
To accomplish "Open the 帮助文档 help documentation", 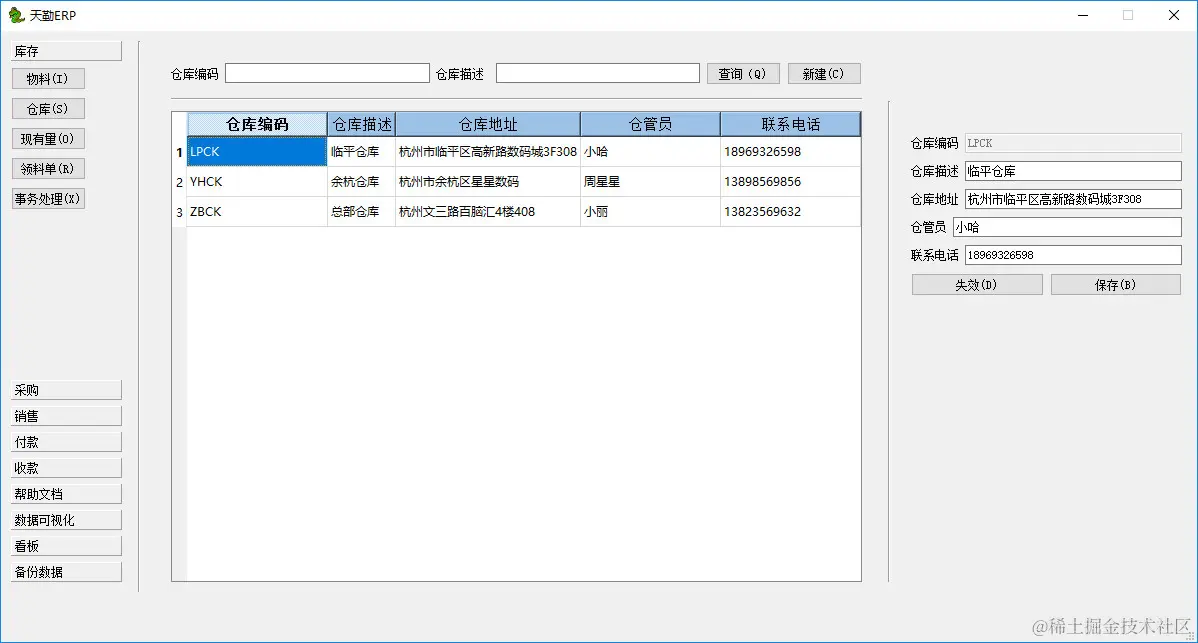I will point(65,493).
